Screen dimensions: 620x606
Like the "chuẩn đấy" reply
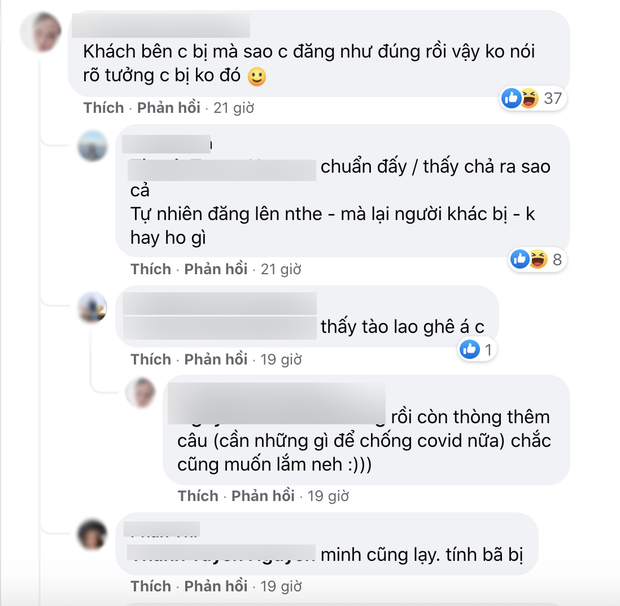151,269
